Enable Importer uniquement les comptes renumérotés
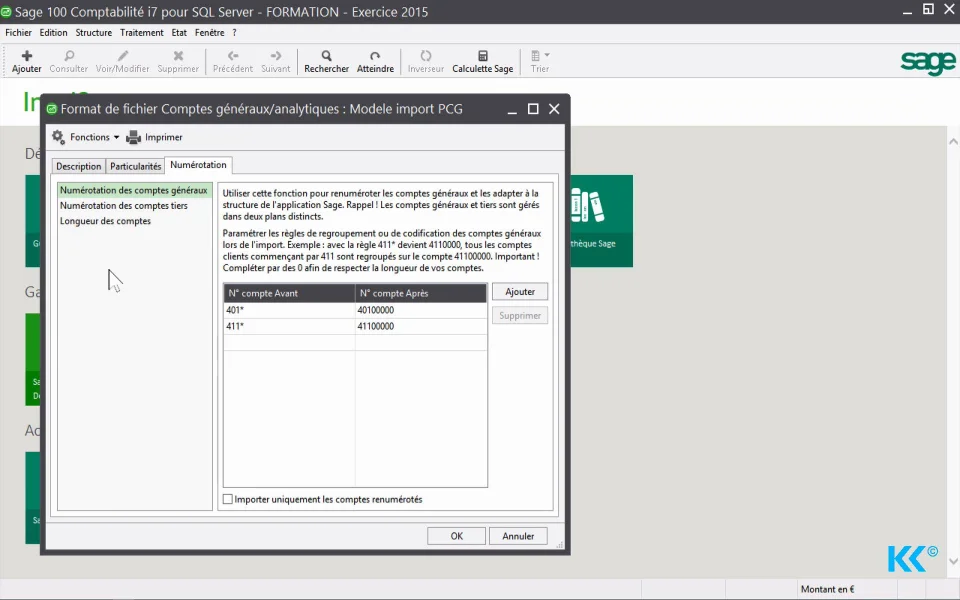960x600 pixels. (228, 499)
